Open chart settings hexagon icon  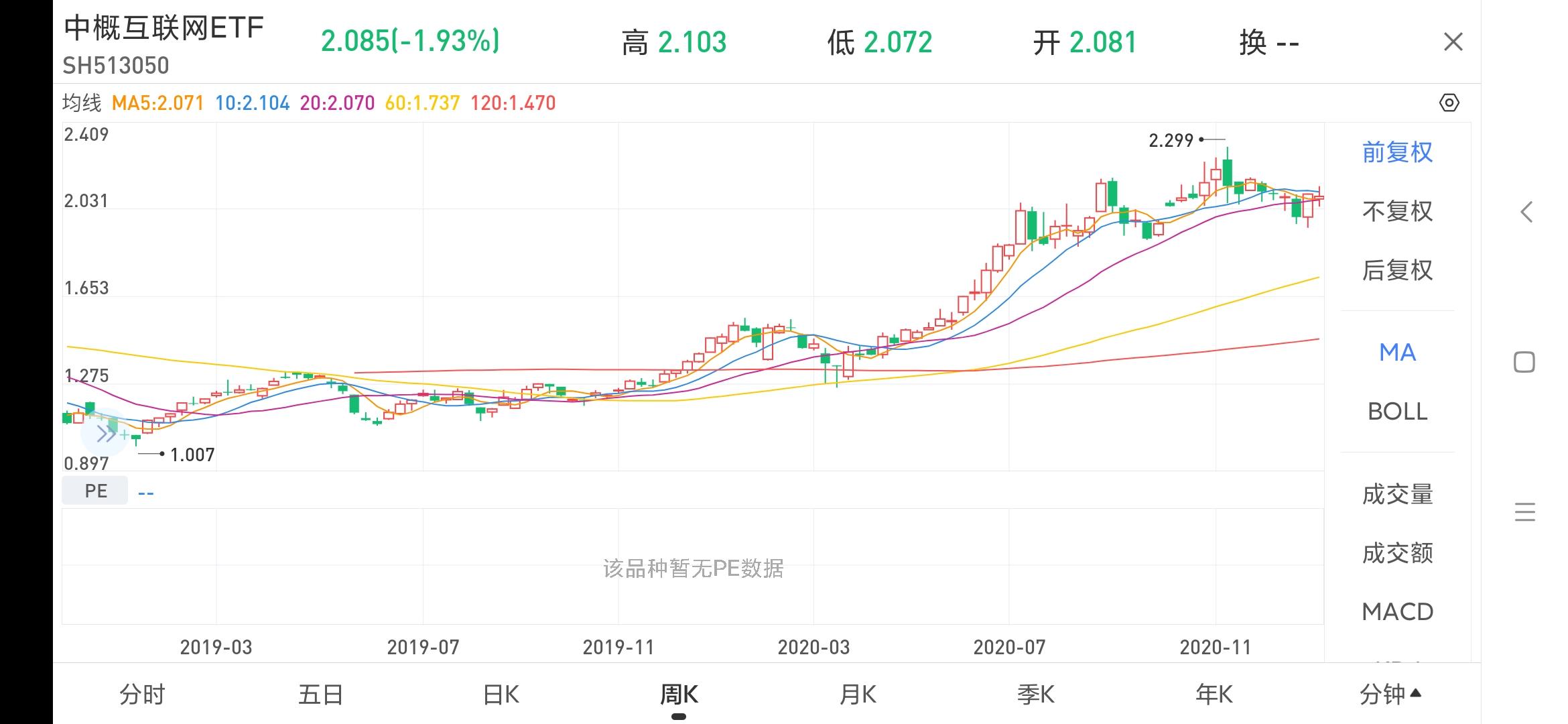(x=1449, y=103)
